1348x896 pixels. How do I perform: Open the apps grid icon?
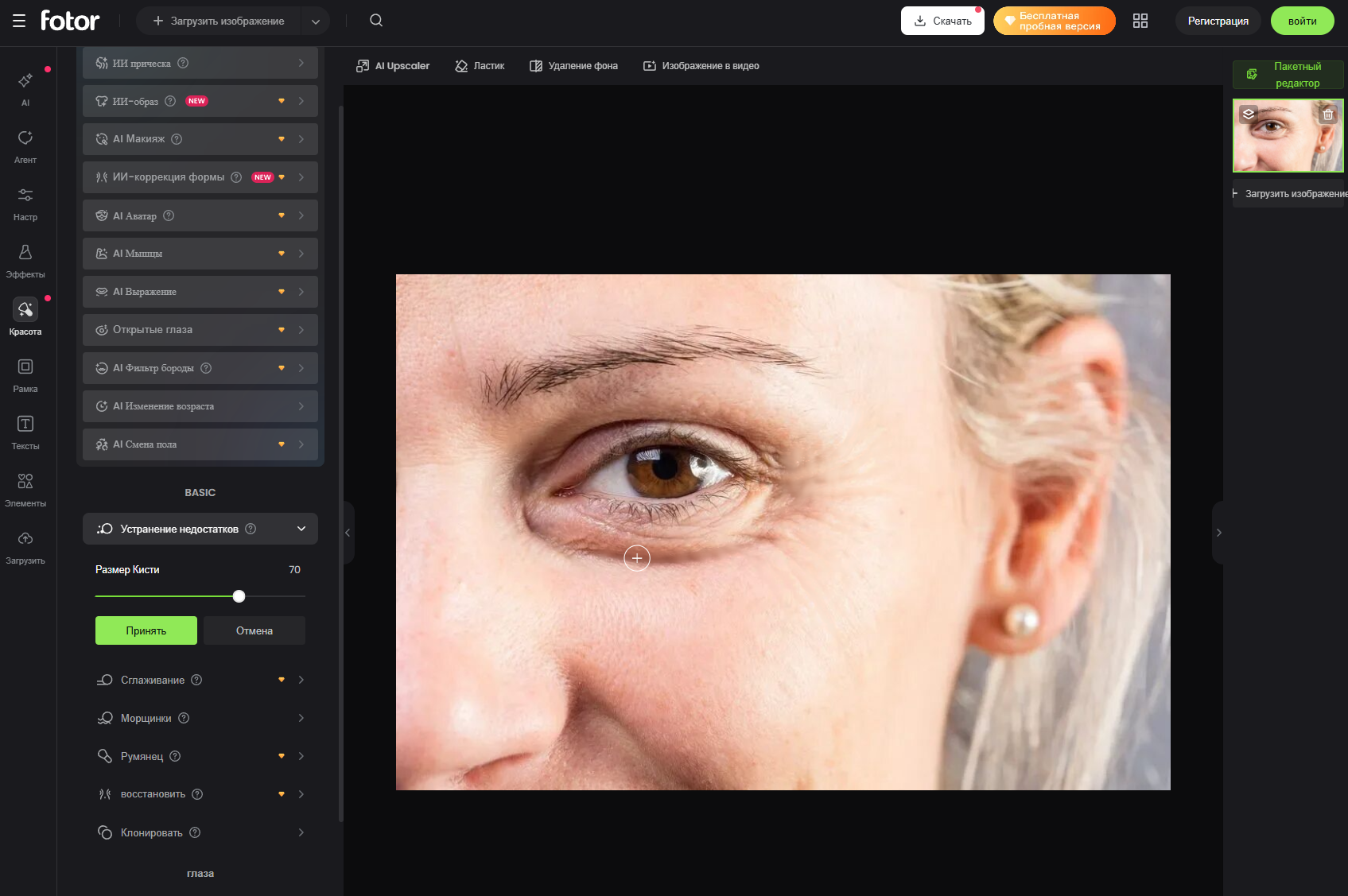(1140, 21)
